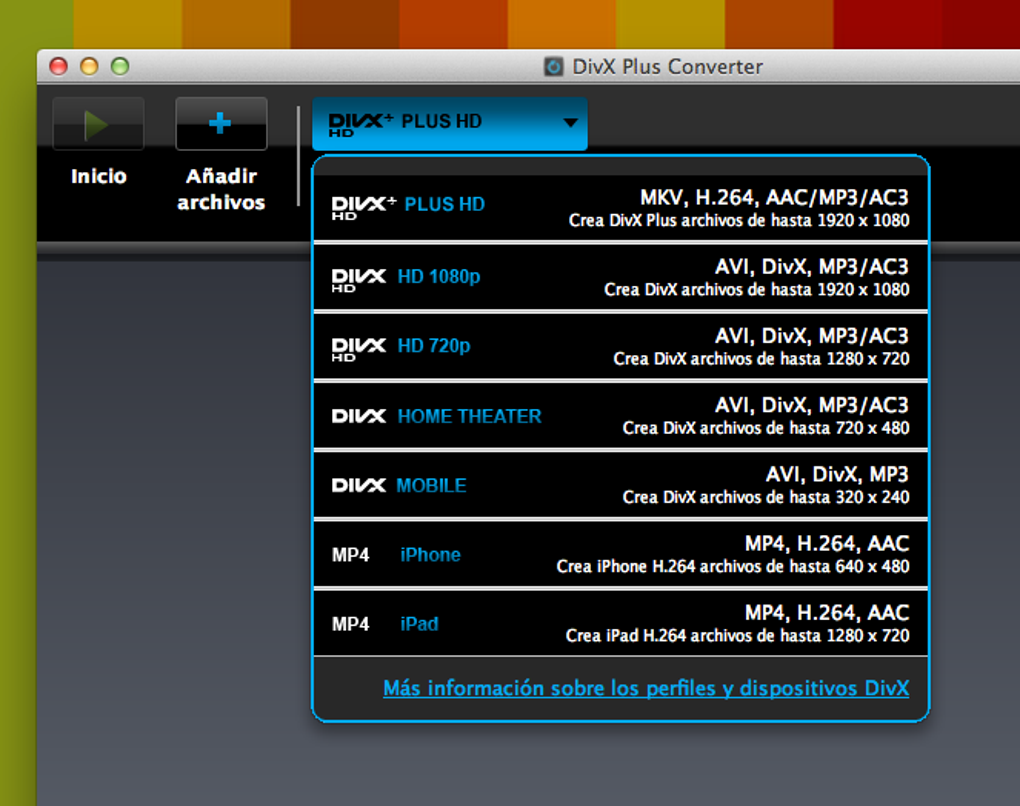This screenshot has height=806, width=1020.
Task: Click the Inicio label
Action: click(99, 176)
